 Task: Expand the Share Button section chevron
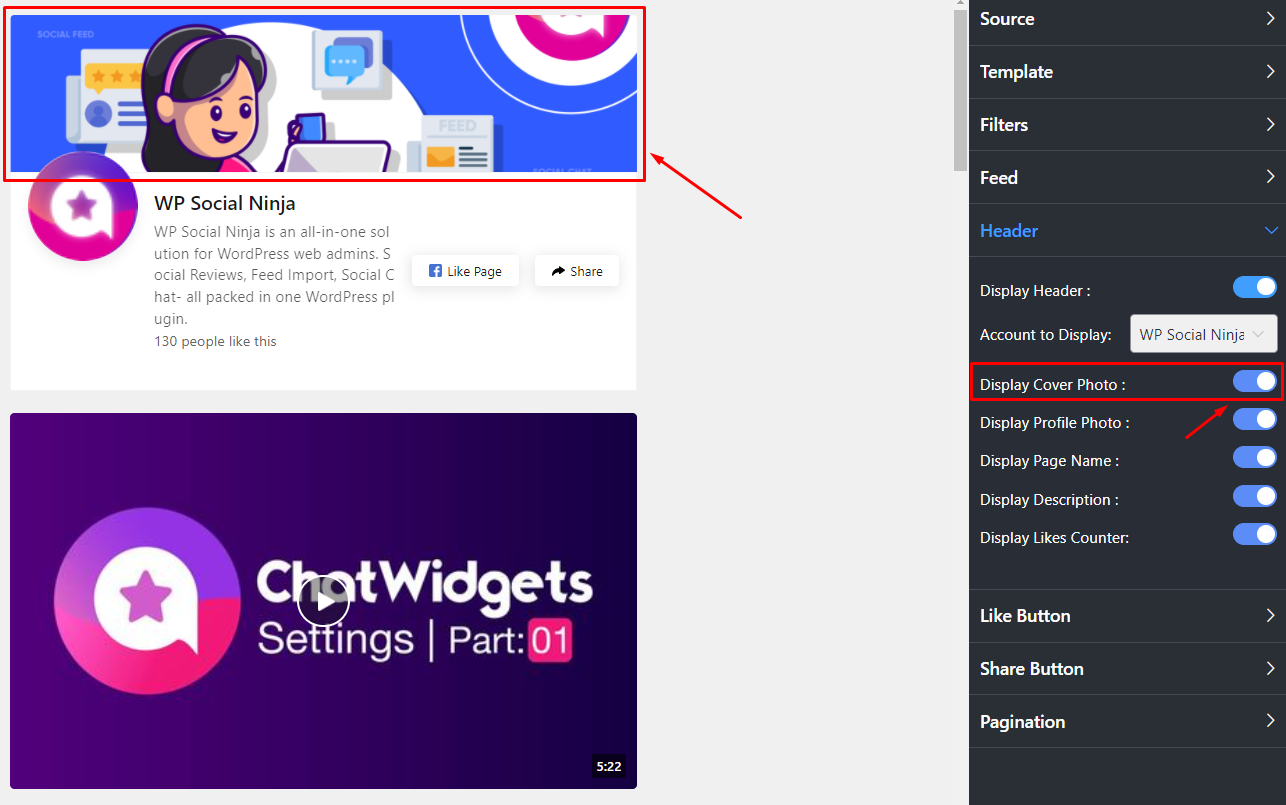[1271, 668]
